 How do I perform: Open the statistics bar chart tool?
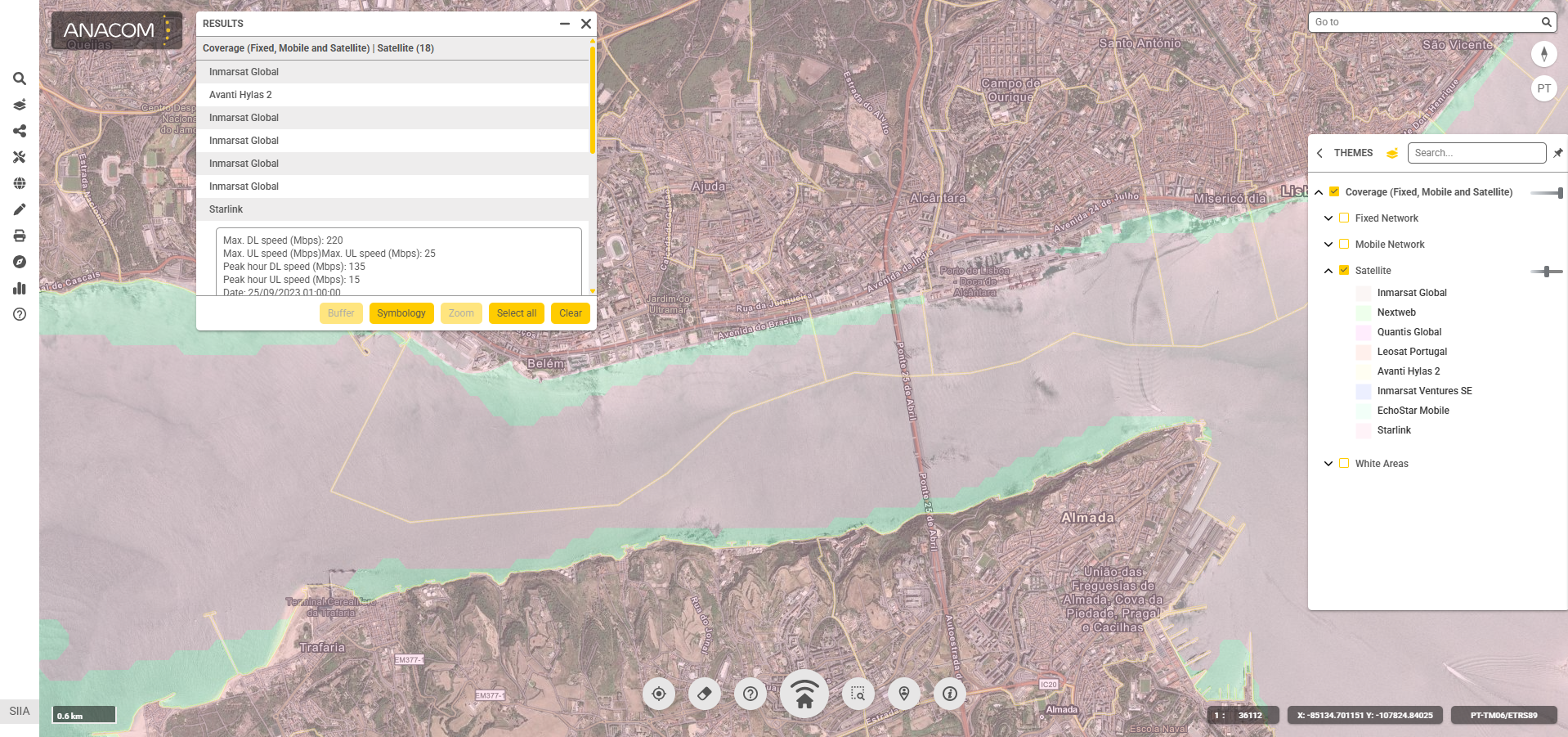pos(20,288)
